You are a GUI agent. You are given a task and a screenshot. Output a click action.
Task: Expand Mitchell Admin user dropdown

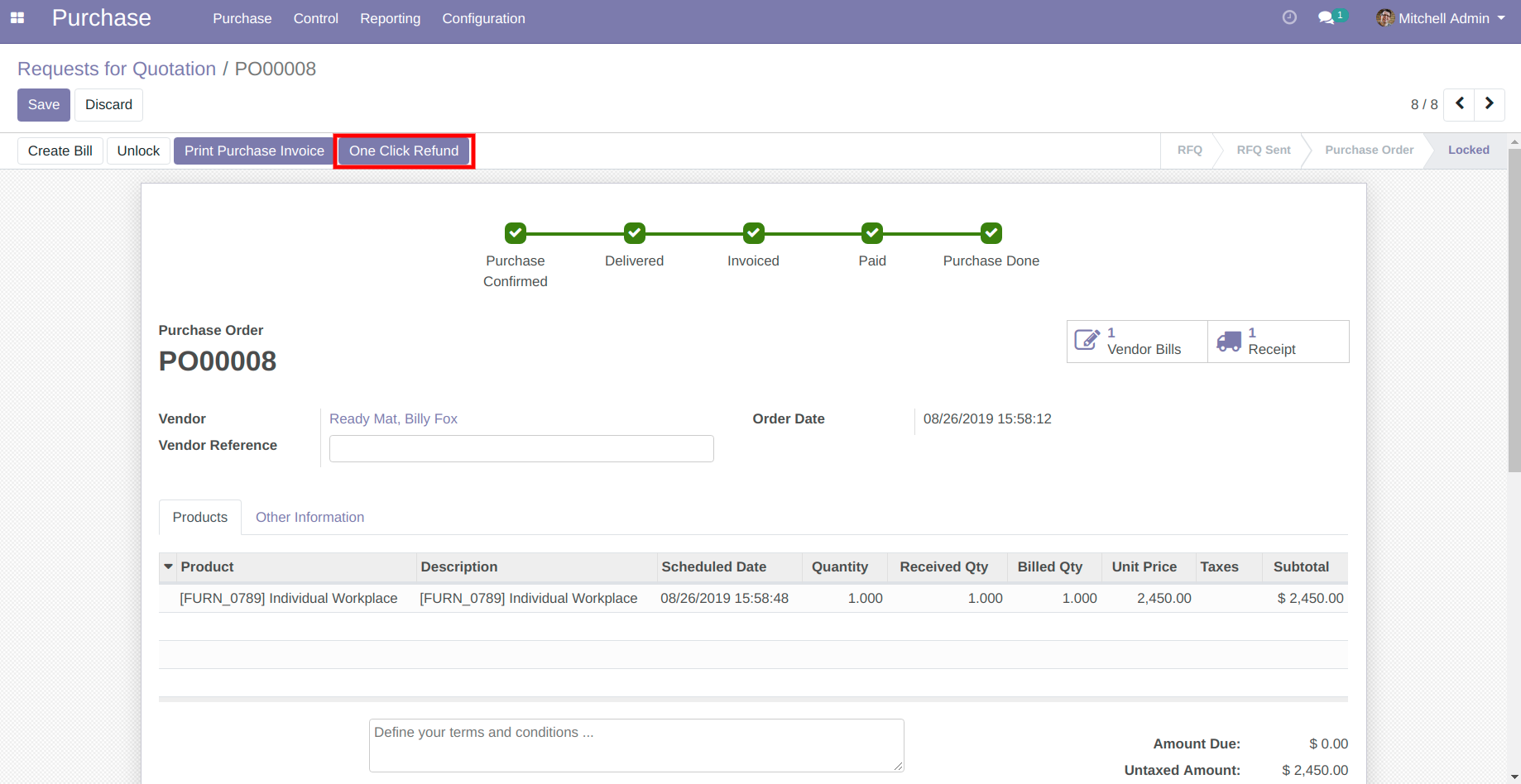click(x=1442, y=18)
